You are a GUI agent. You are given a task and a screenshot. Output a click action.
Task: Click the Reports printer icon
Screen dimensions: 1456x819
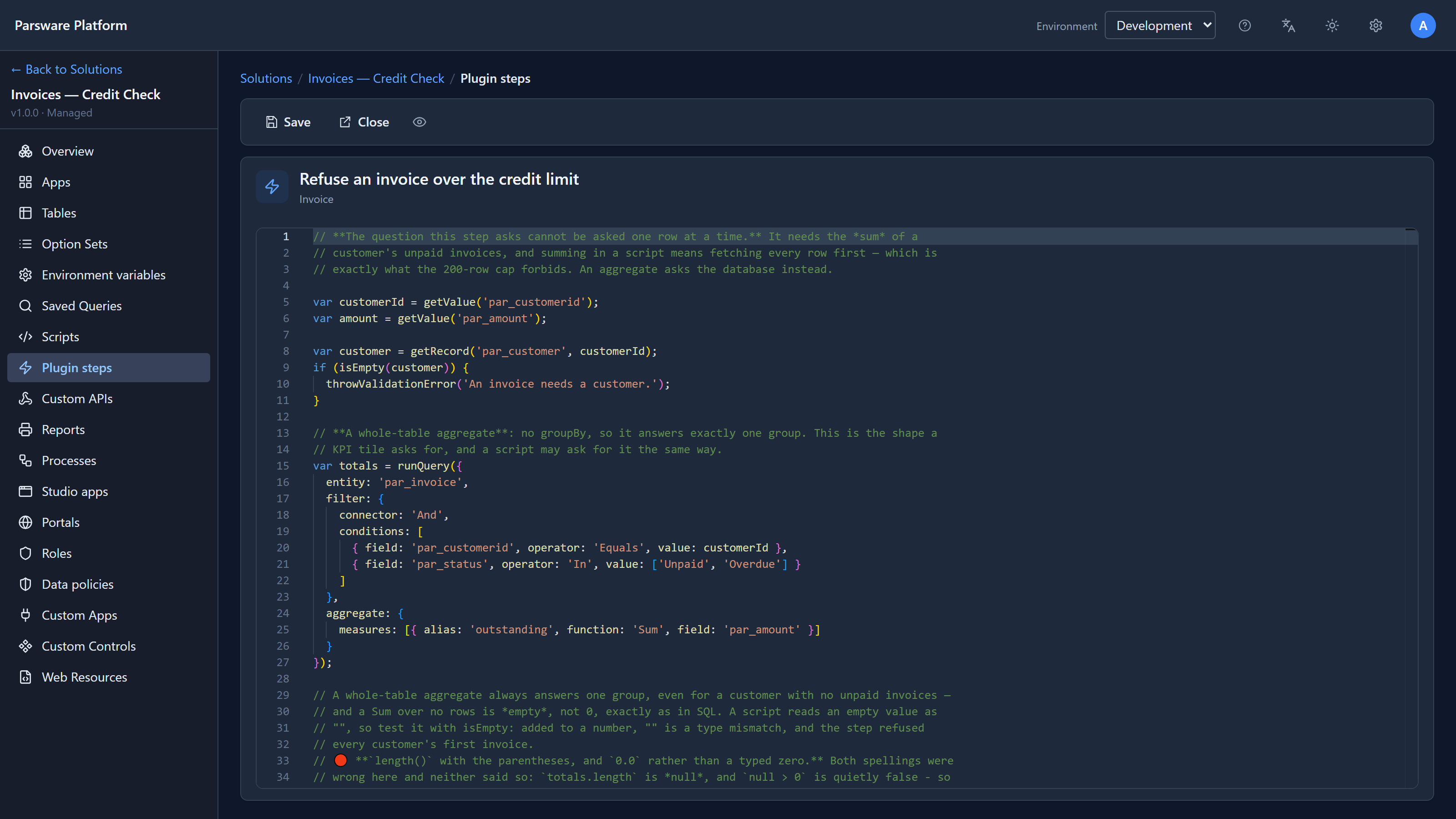[25, 430]
